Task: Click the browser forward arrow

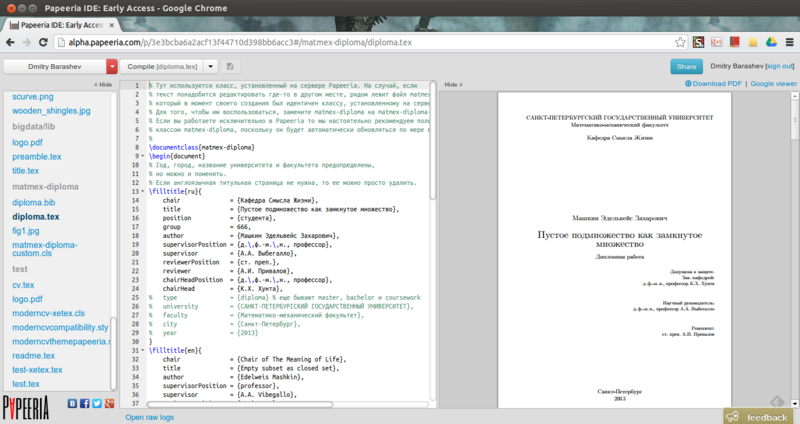Action: pos(27,42)
